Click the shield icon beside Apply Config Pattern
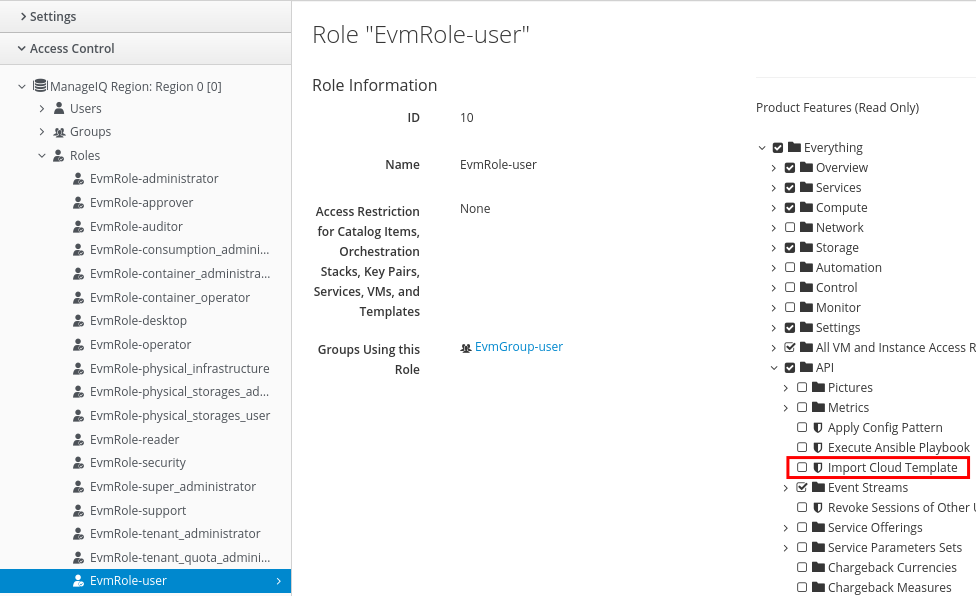 [x=818, y=427]
